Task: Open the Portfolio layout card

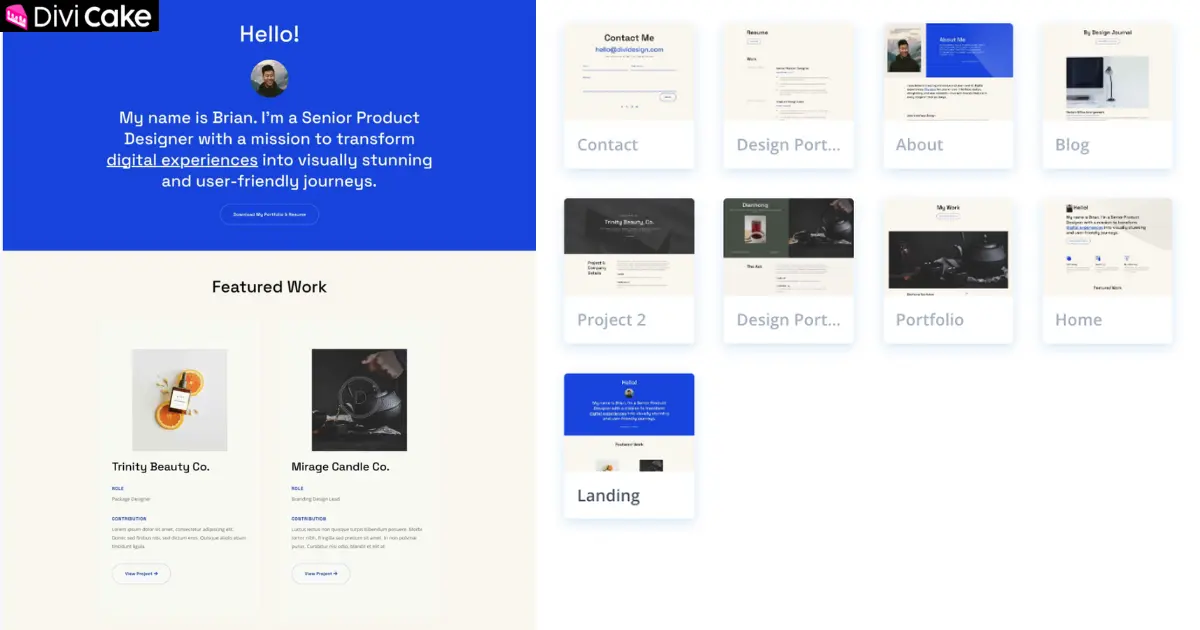Action: tap(948, 271)
